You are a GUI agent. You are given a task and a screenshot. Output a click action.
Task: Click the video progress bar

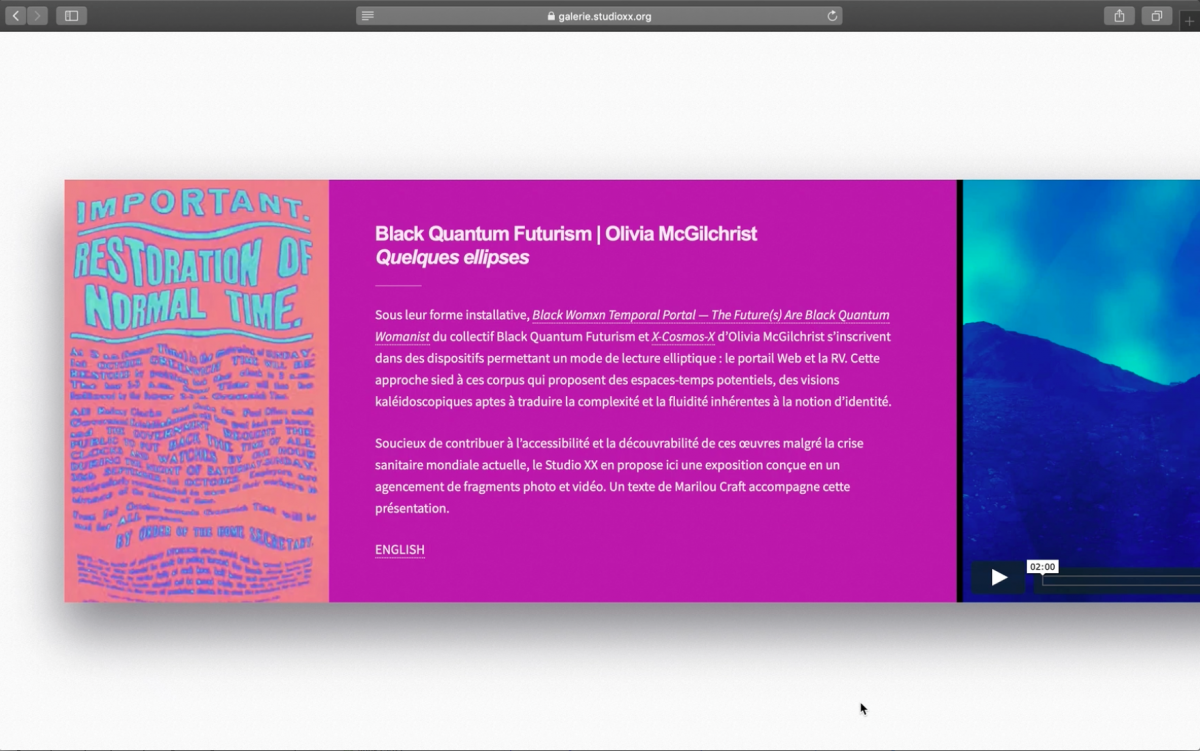click(1120, 578)
